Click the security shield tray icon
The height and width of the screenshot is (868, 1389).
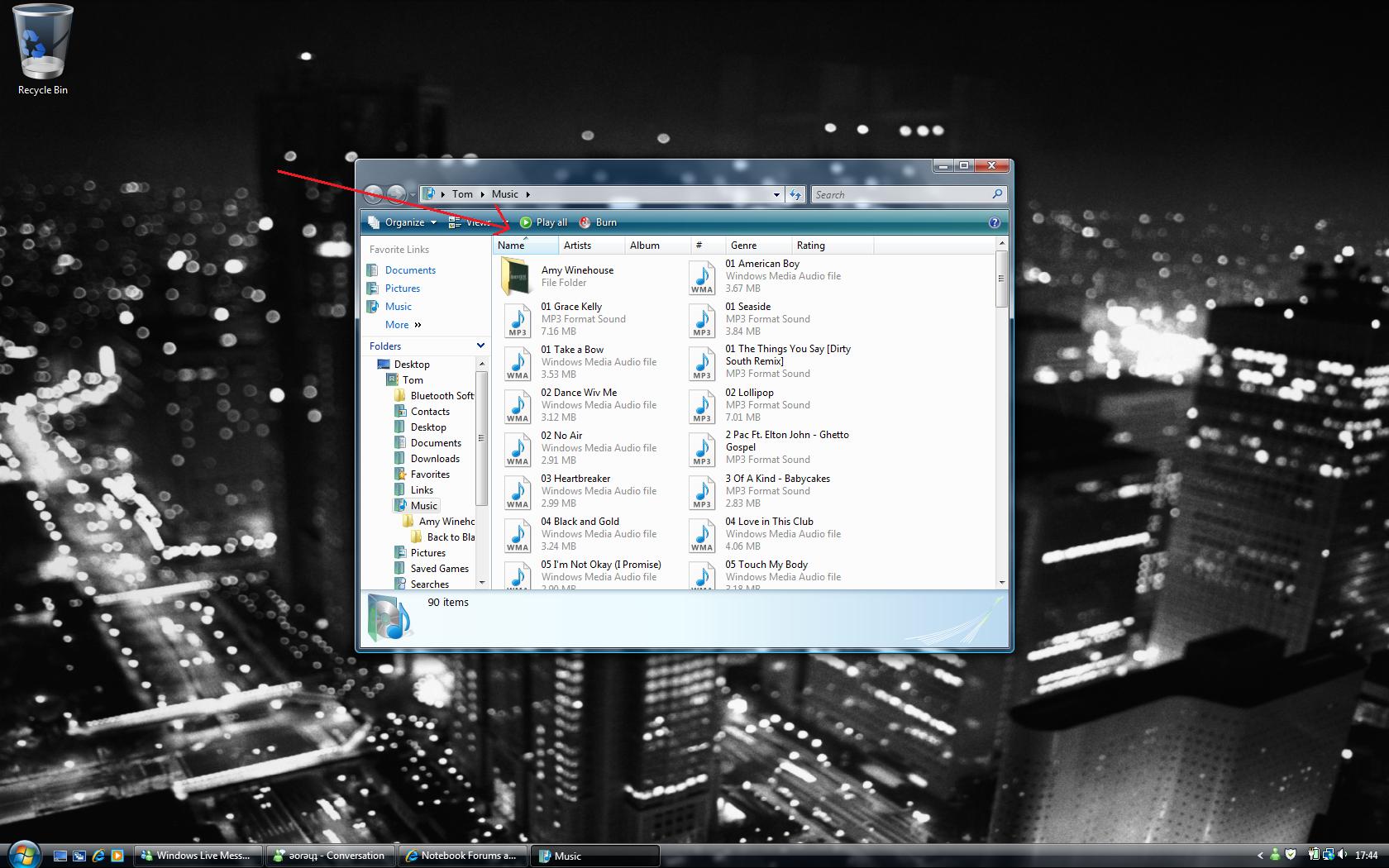coord(1291,855)
